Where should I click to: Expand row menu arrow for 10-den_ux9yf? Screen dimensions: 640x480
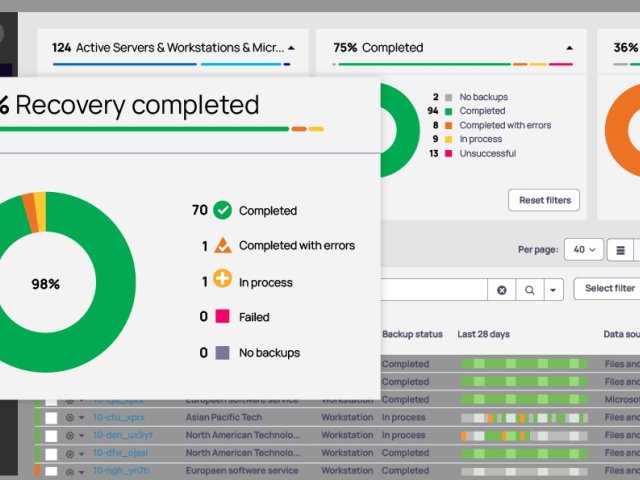coord(81,436)
